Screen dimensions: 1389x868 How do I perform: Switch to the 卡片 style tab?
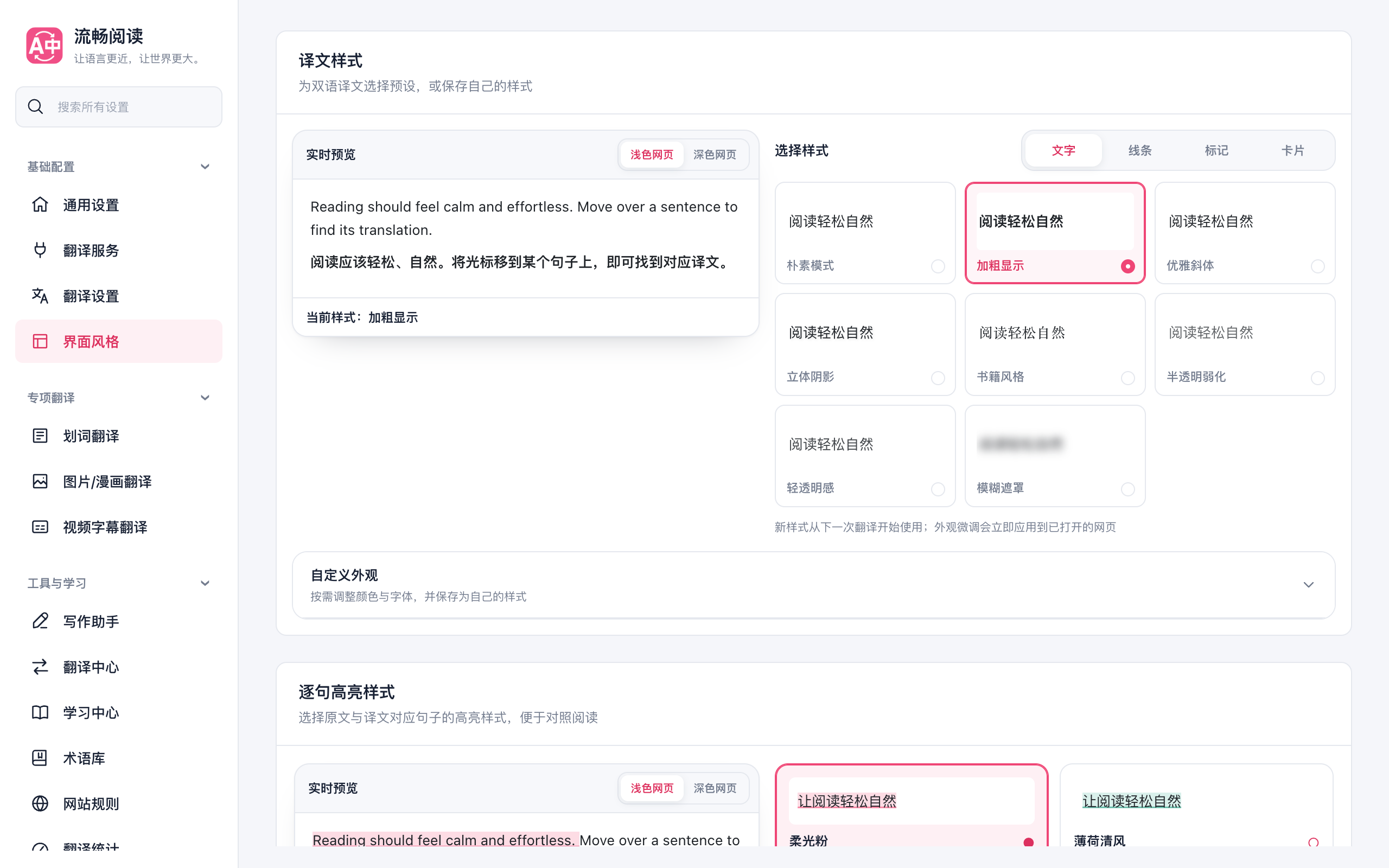coord(1292,150)
